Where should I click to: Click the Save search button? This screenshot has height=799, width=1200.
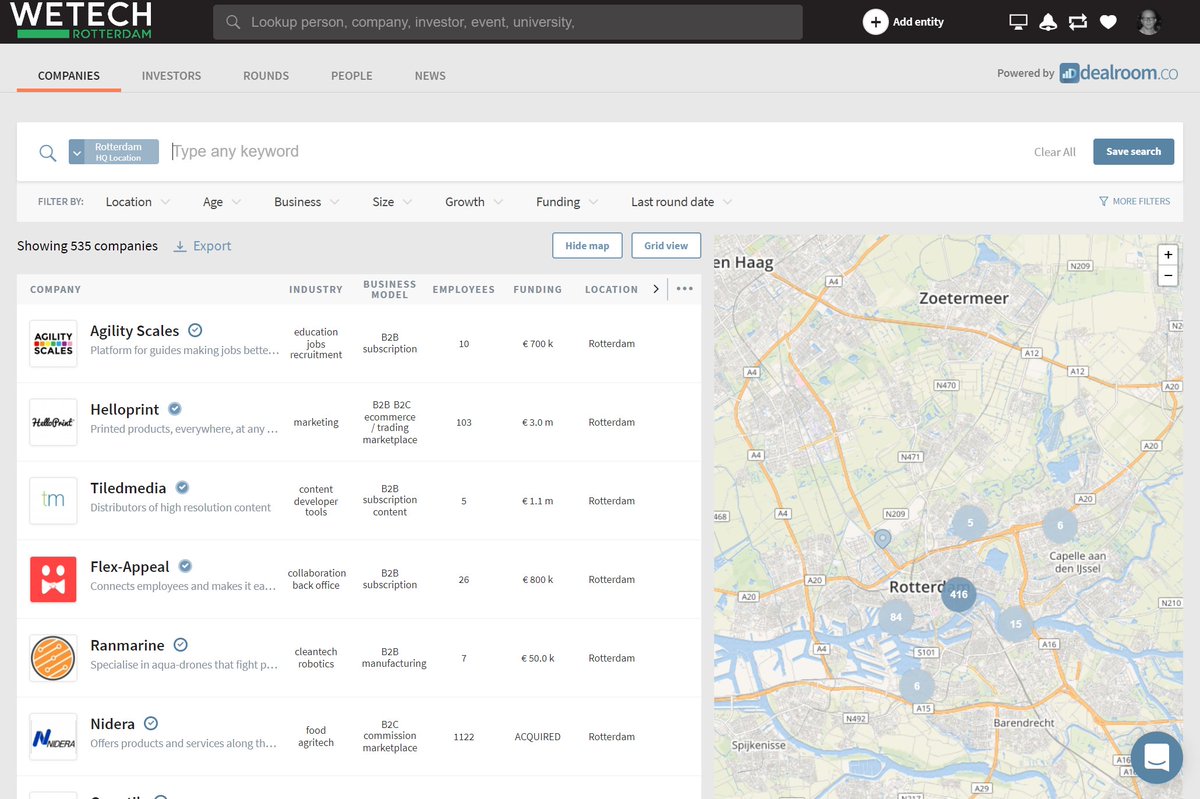tap(1133, 152)
